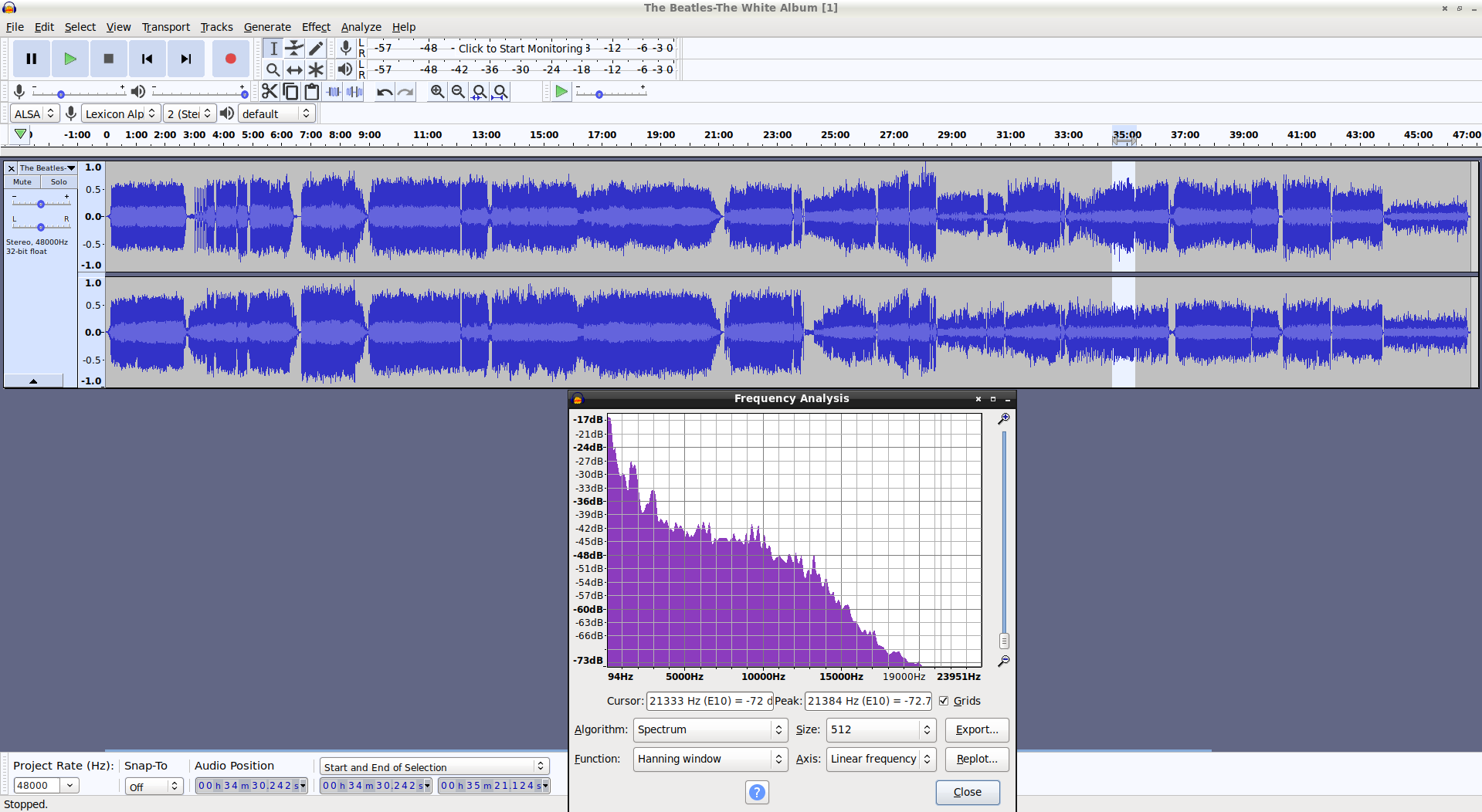Click the Play-at-speed green icon

pos(561,92)
